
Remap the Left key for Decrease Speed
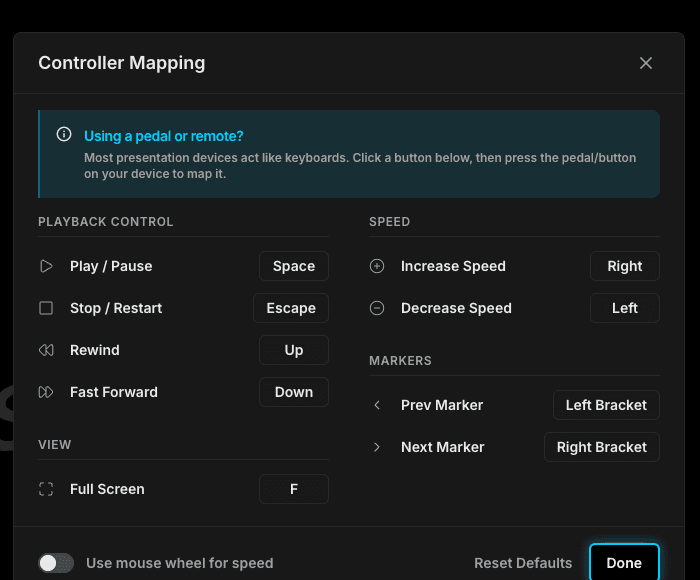coord(625,308)
